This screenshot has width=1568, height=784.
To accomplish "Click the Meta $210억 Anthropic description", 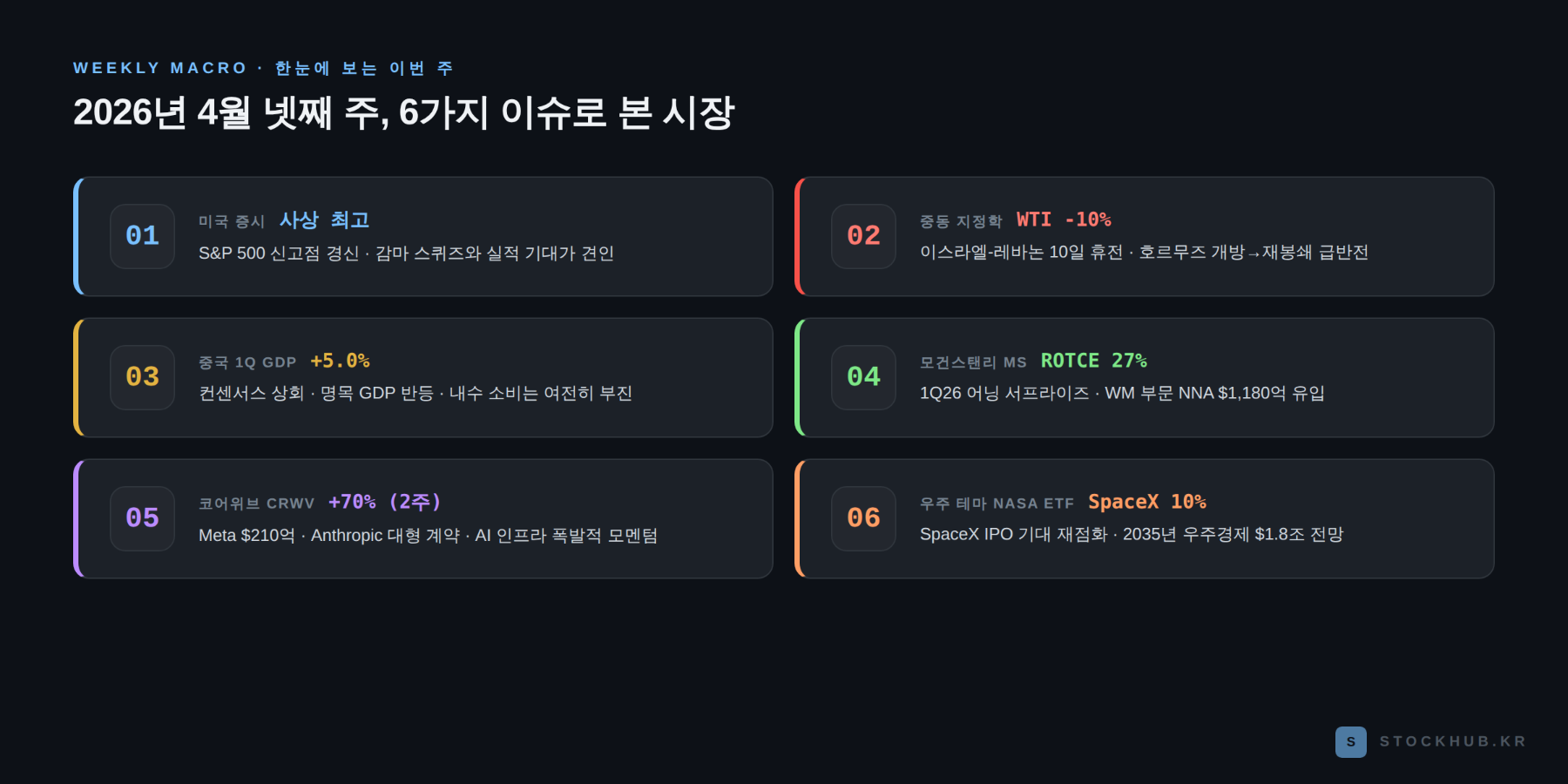I will (x=428, y=535).
